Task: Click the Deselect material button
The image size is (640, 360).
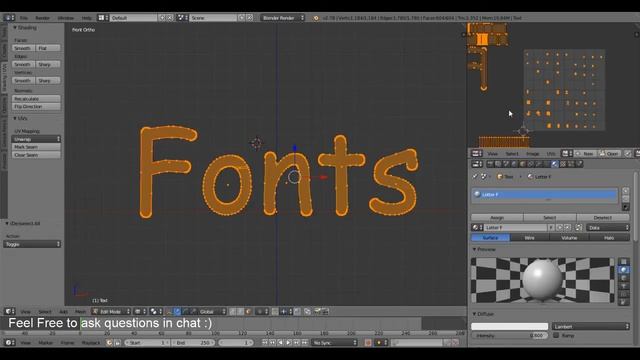Action: pos(602,218)
